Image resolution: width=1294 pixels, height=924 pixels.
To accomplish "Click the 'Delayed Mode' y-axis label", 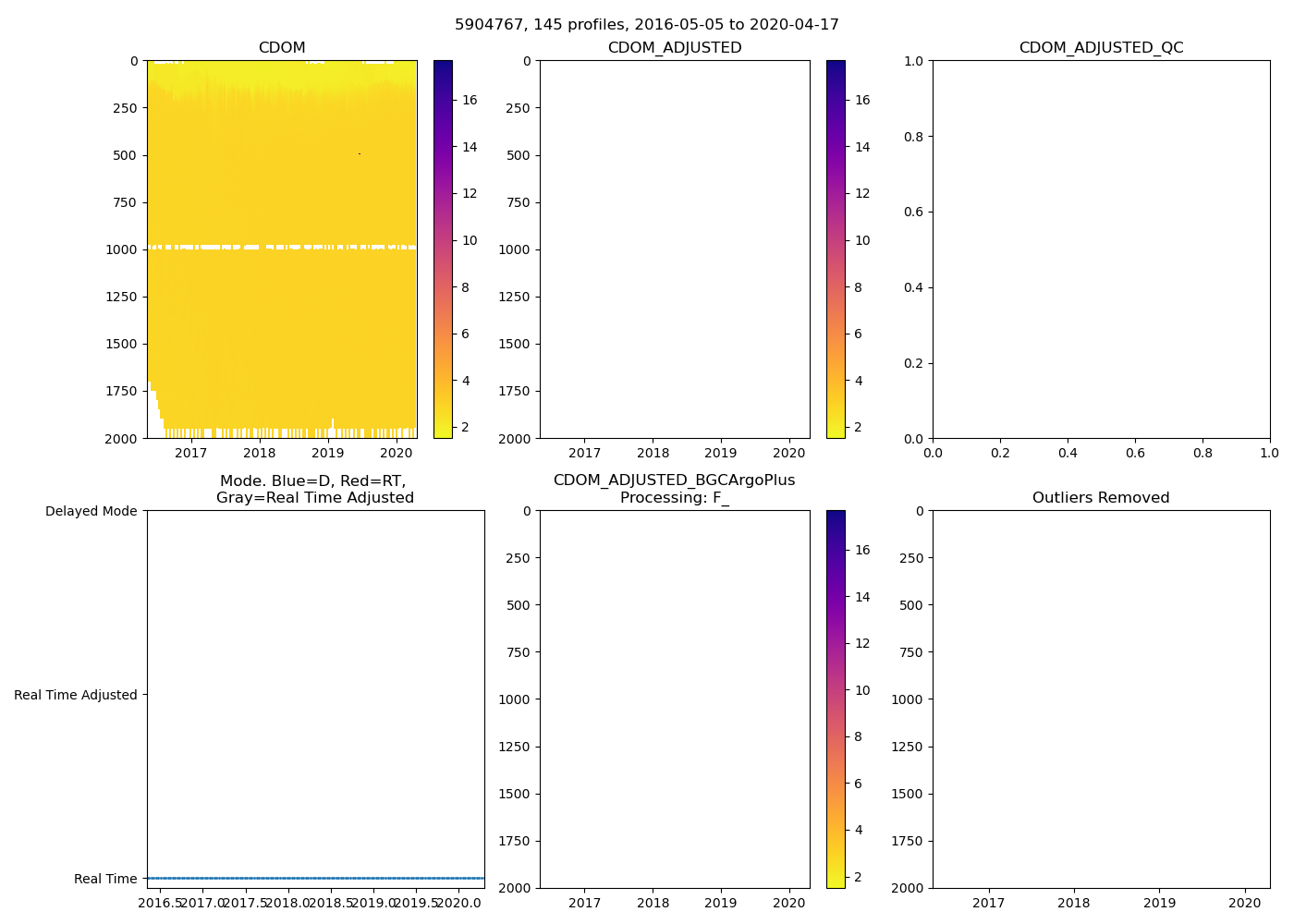I will pos(91,511).
